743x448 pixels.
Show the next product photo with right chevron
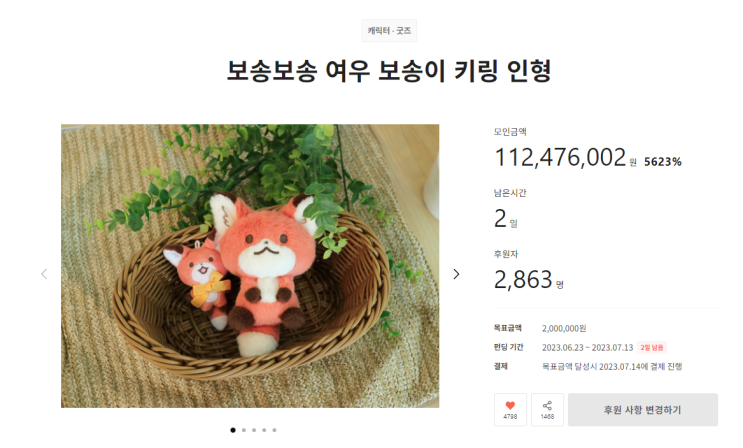tap(456, 274)
